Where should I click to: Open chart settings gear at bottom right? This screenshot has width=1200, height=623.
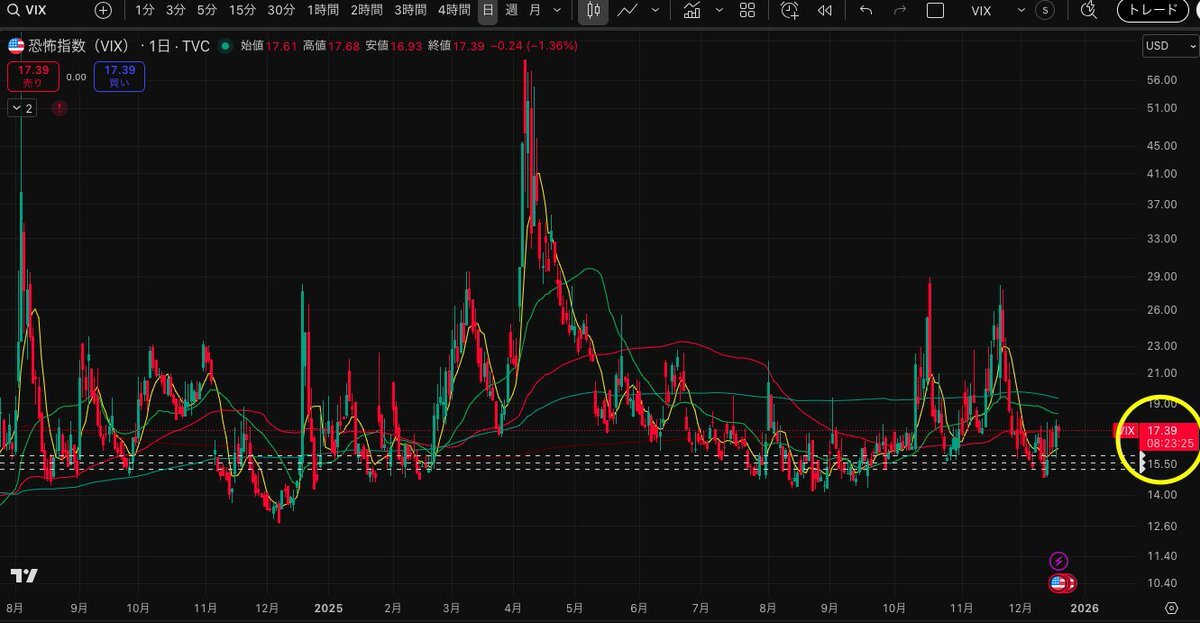[x=1171, y=607]
